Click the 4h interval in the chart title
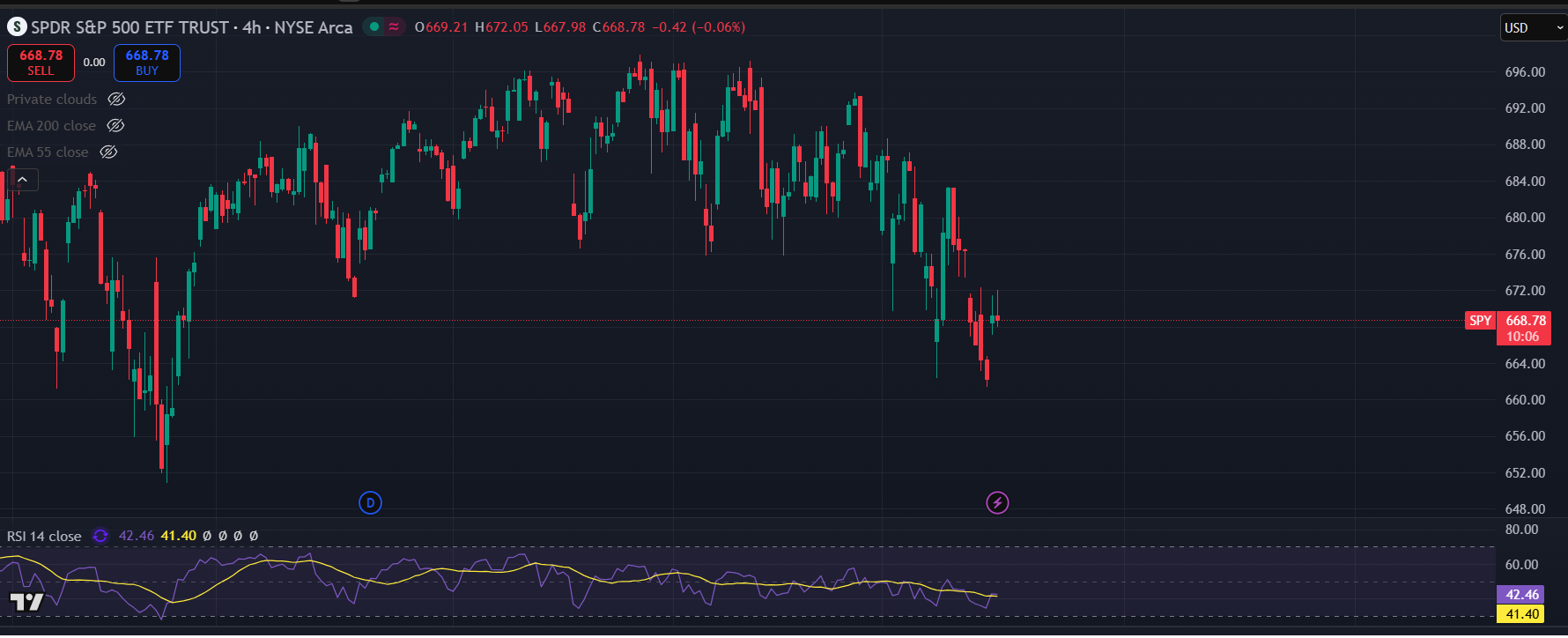This screenshot has width=1568, height=638. [x=252, y=27]
